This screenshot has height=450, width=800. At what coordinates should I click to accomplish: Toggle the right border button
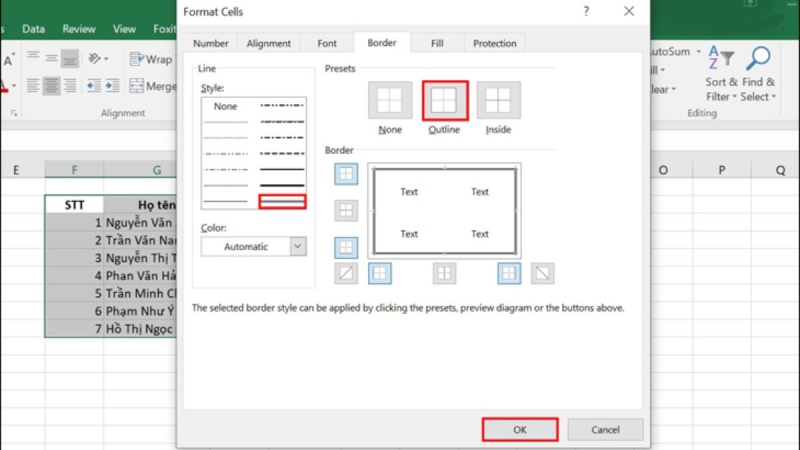[x=510, y=272]
